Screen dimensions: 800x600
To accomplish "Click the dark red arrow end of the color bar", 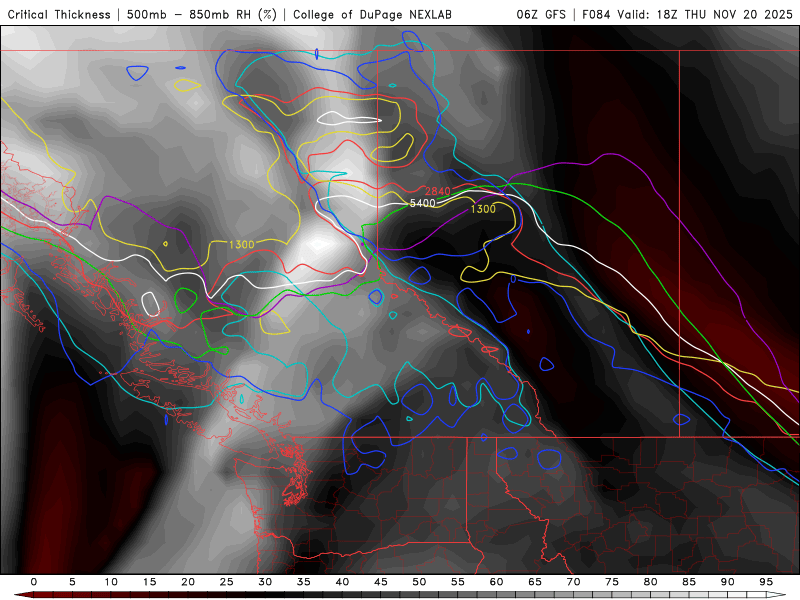I will (23, 595).
